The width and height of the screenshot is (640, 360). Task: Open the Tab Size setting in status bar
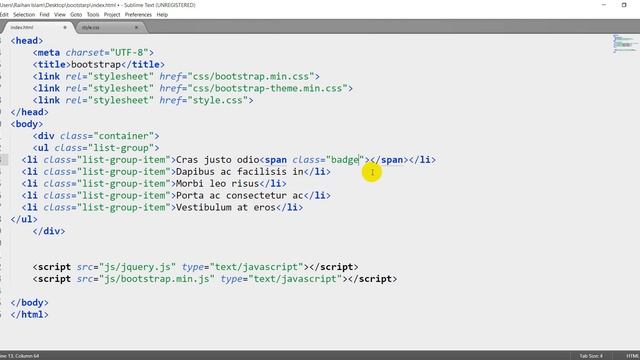[591, 356]
